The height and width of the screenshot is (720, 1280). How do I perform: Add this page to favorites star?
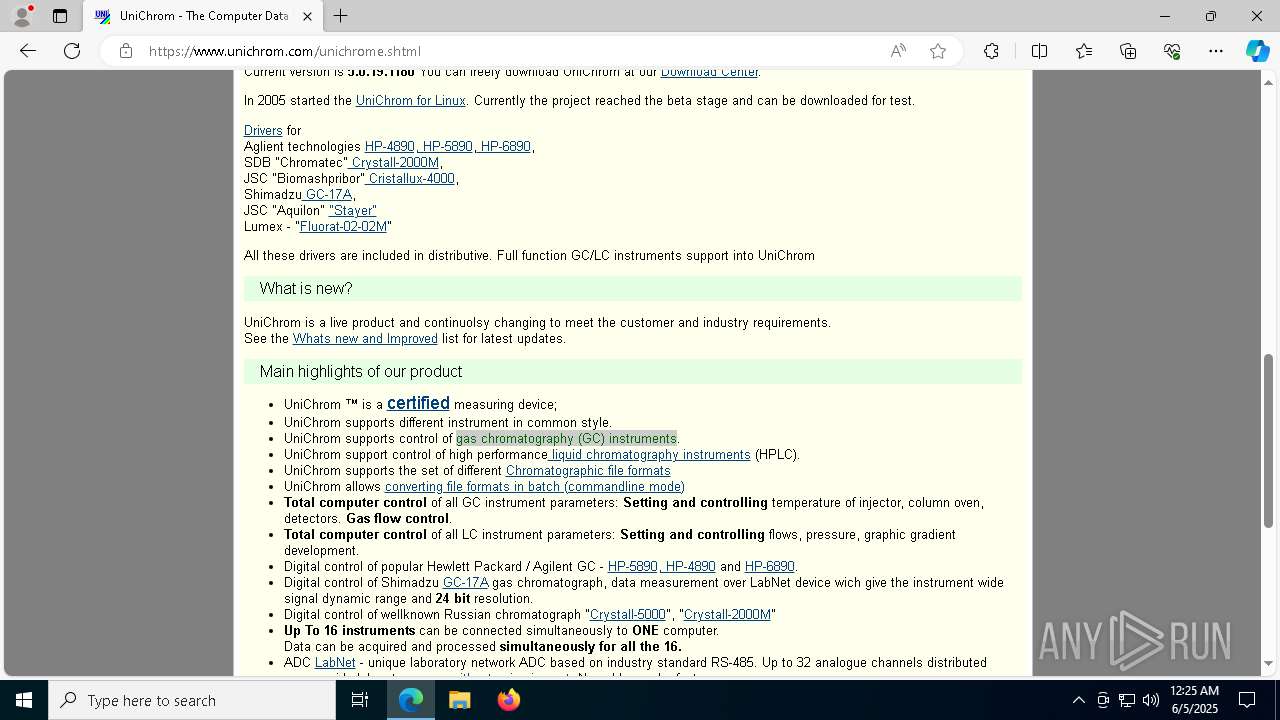[938, 51]
